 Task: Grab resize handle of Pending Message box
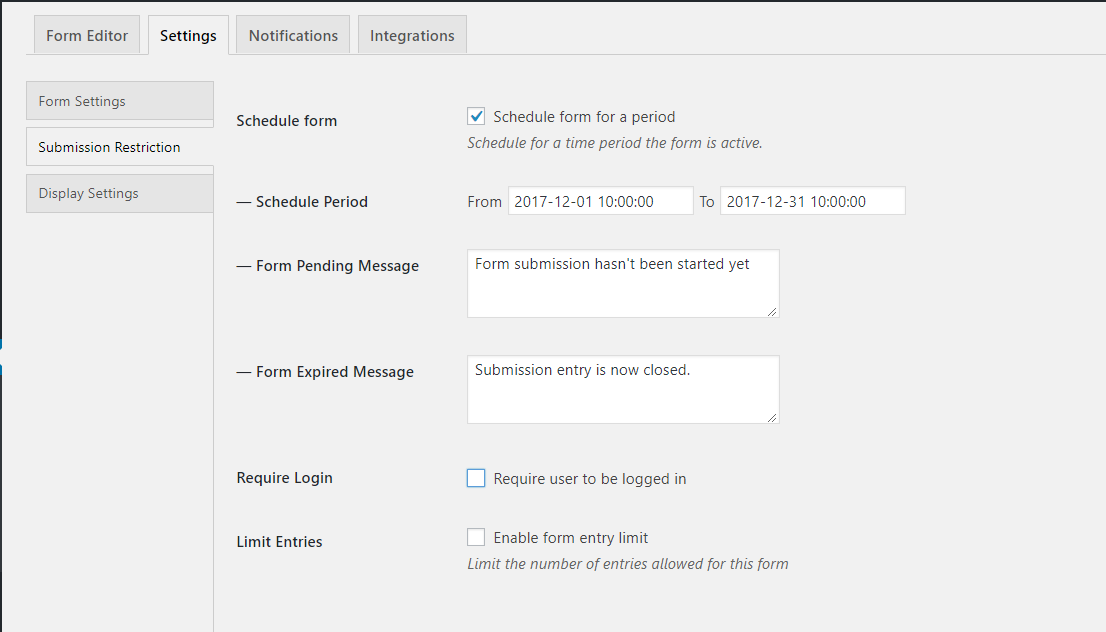772,311
